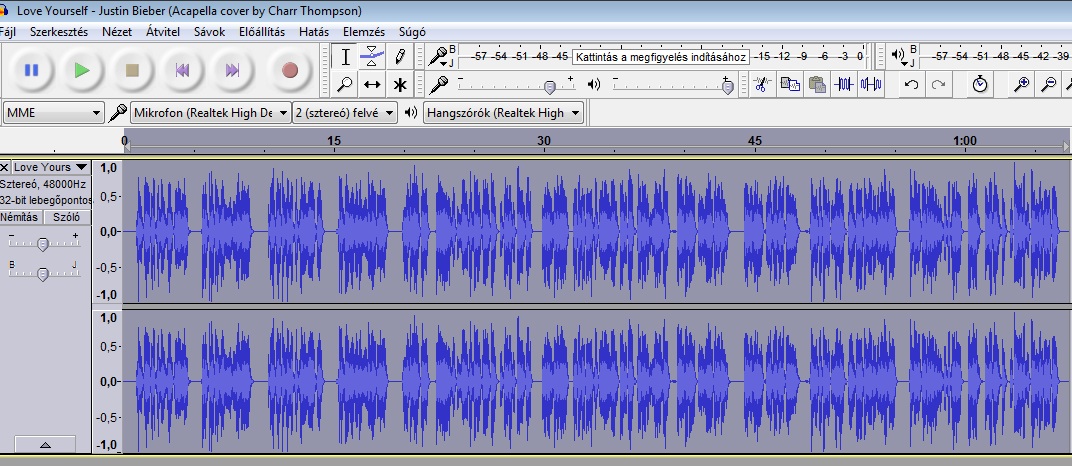This screenshot has height=466, width=1072.
Task: Skip to the start of the project
Action: coord(183,70)
